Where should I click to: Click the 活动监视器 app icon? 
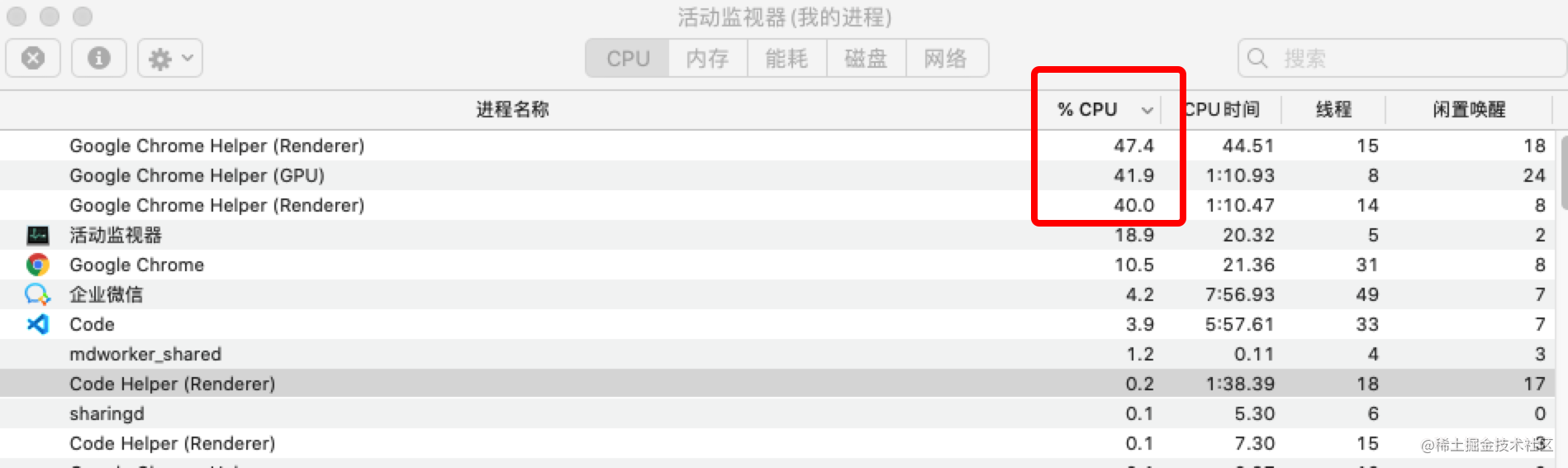tap(37, 235)
